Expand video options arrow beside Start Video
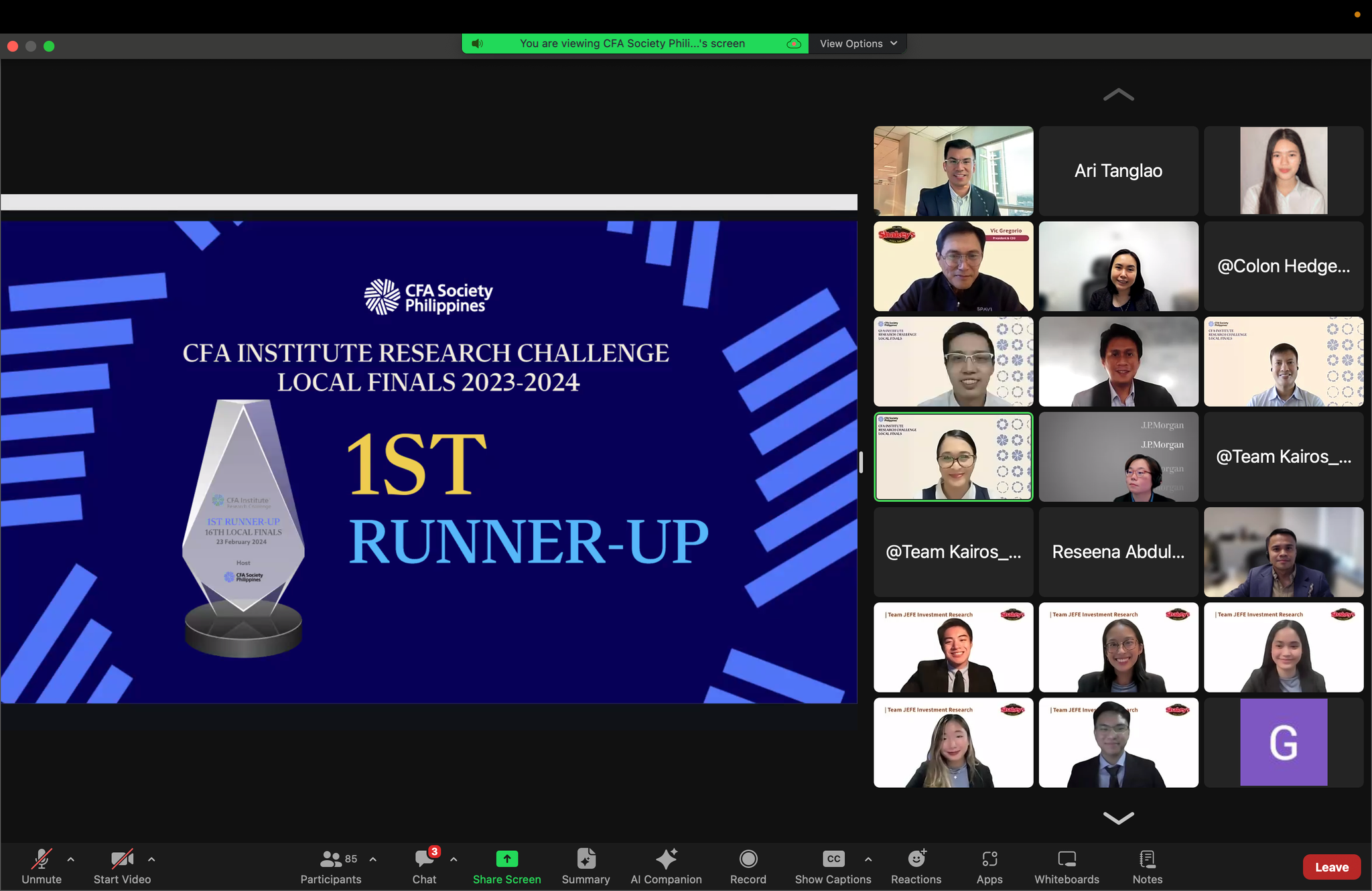1372x891 pixels. click(x=151, y=860)
